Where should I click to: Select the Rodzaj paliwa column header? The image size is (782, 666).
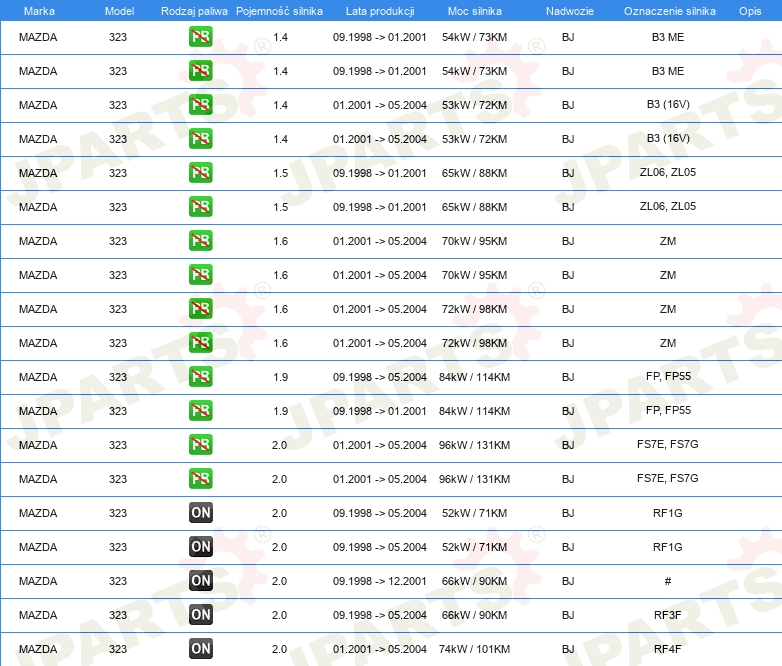tap(194, 11)
